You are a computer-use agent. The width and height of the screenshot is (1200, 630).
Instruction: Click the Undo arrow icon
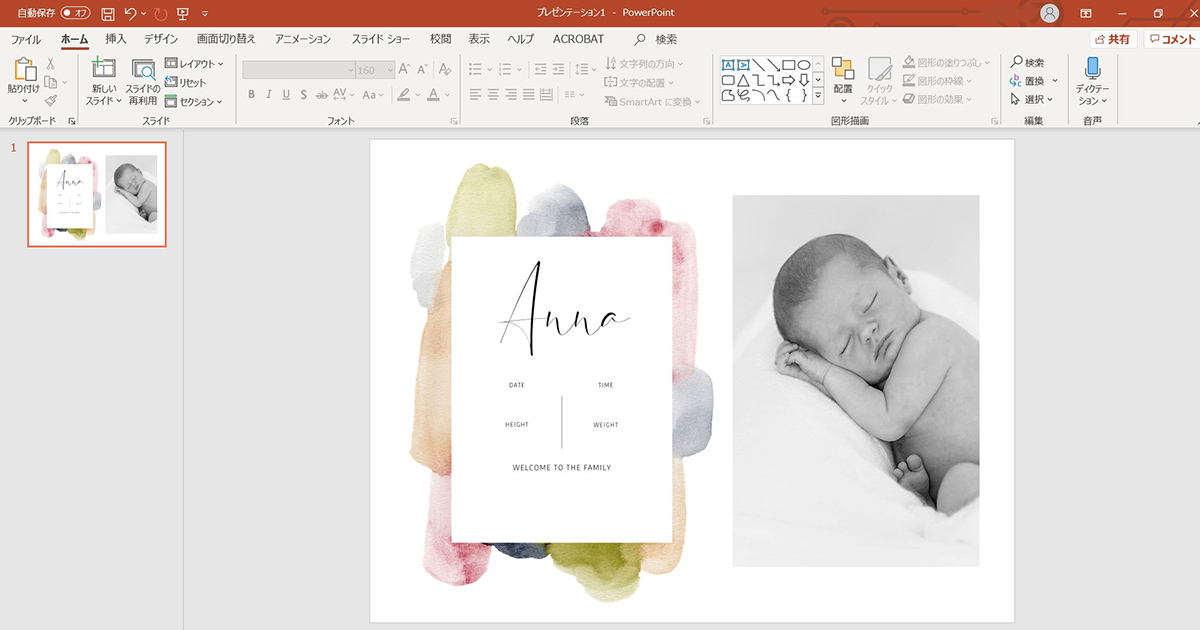[130, 14]
